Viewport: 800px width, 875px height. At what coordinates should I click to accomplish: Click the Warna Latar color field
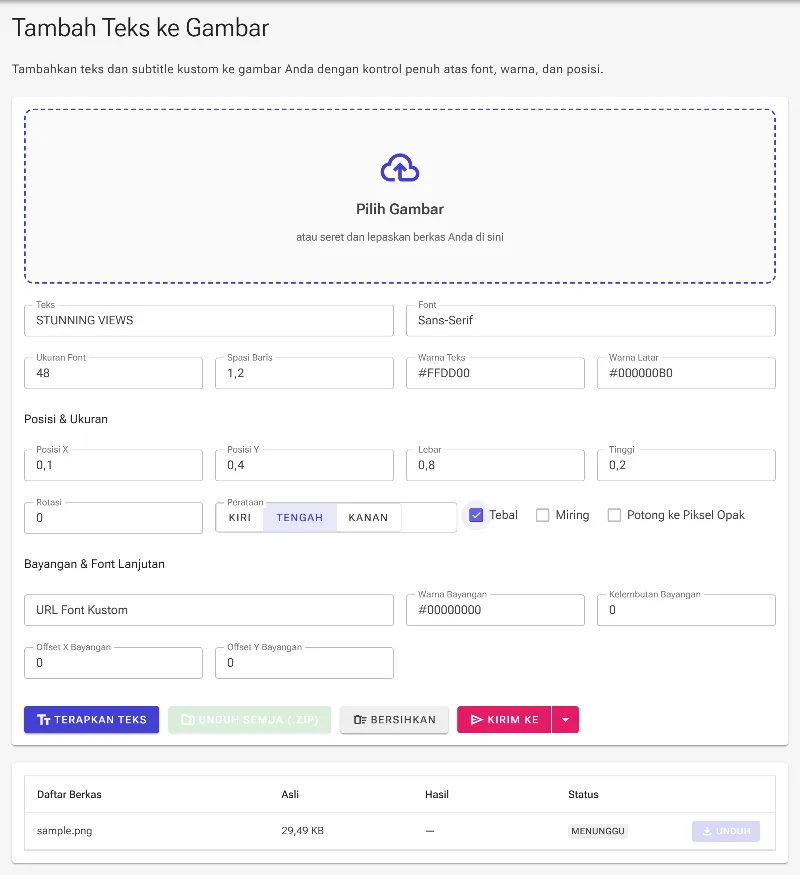[x=686, y=373]
